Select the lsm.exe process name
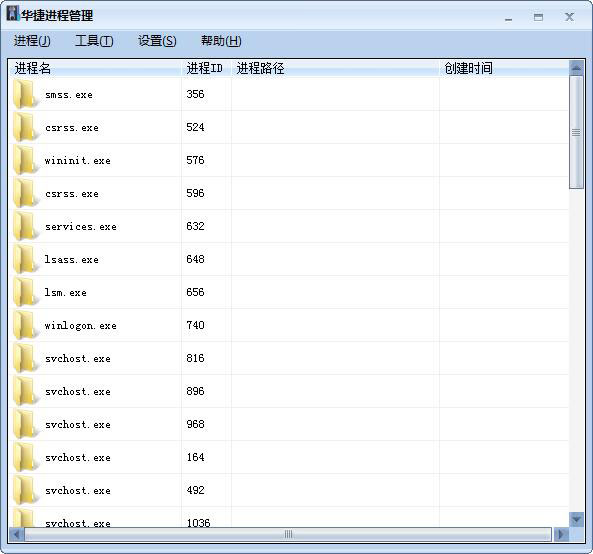This screenshot has width=593, height=554. click(x=65, y=292)
